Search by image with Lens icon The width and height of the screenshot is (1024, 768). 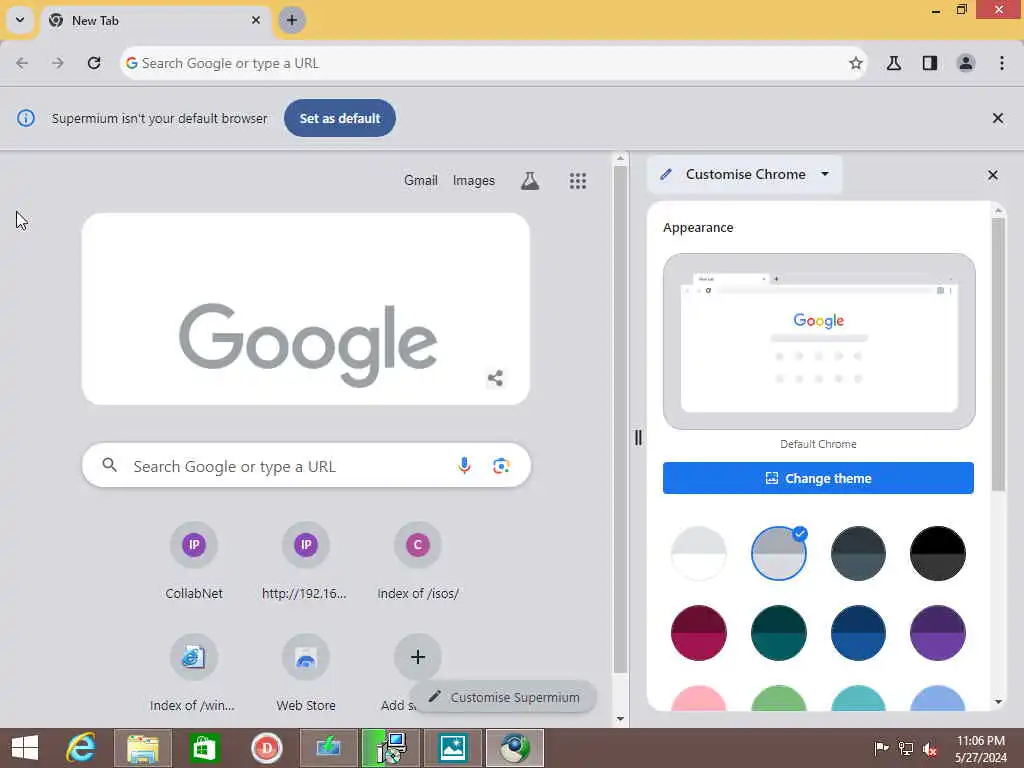pos(501,466)
